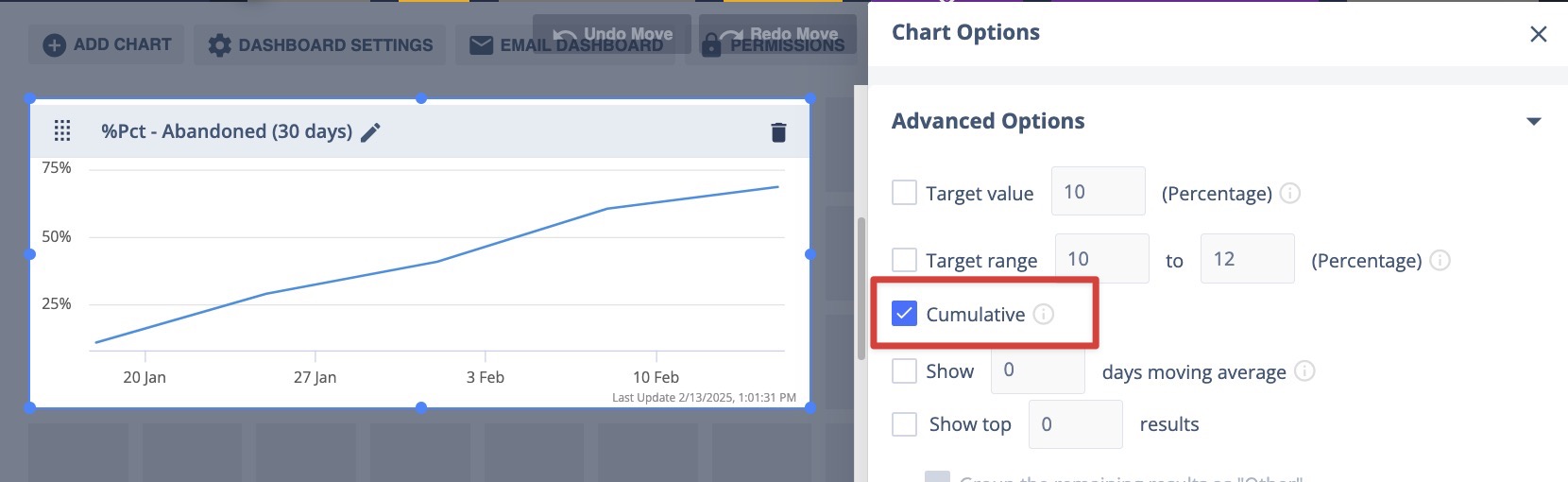Delete chart using the trash icon
This screenshot has width=1568, height=482.
click(778, 132)
